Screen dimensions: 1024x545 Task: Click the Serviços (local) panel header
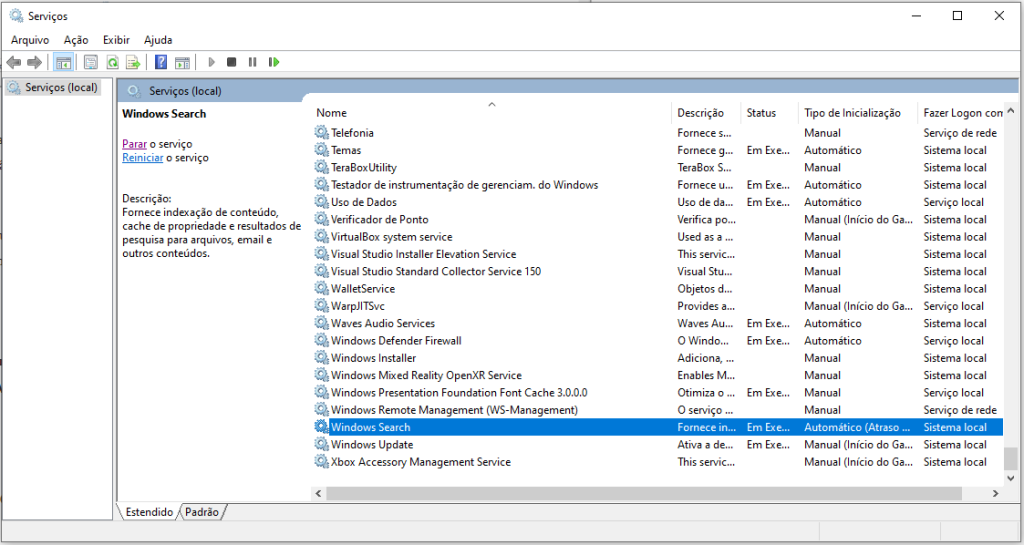(x=185, y=91)
